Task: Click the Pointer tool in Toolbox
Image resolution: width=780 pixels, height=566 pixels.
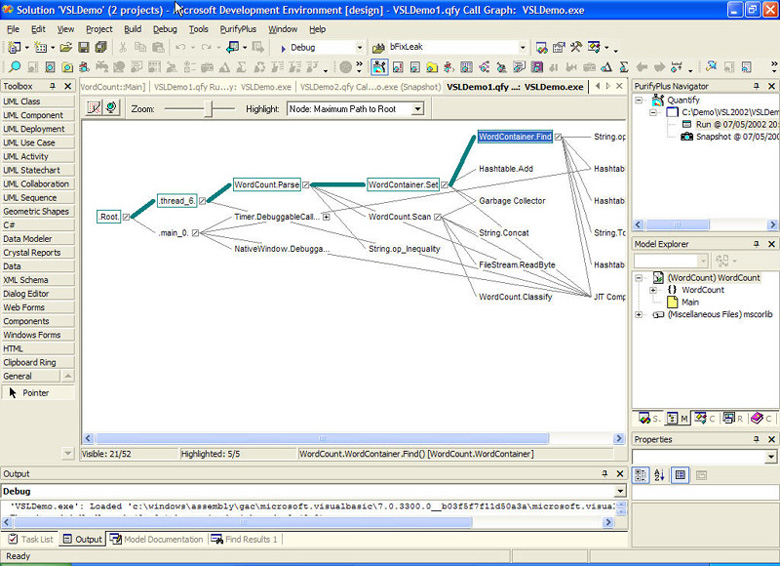Action: [36, 393]
